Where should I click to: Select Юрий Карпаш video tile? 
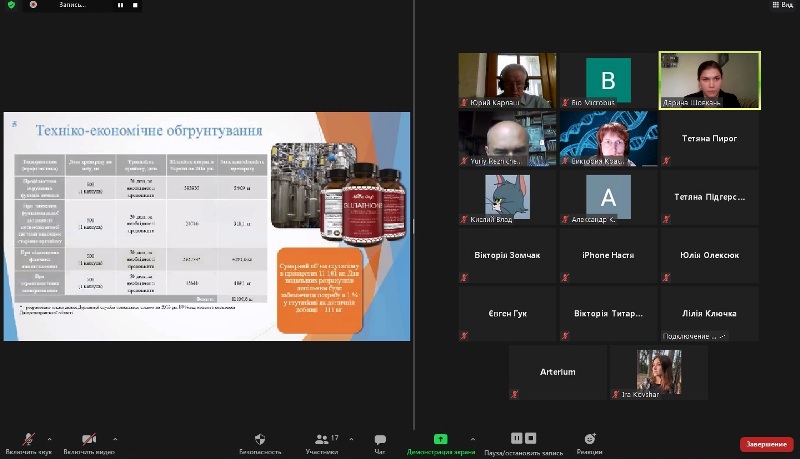pos(507,80)
